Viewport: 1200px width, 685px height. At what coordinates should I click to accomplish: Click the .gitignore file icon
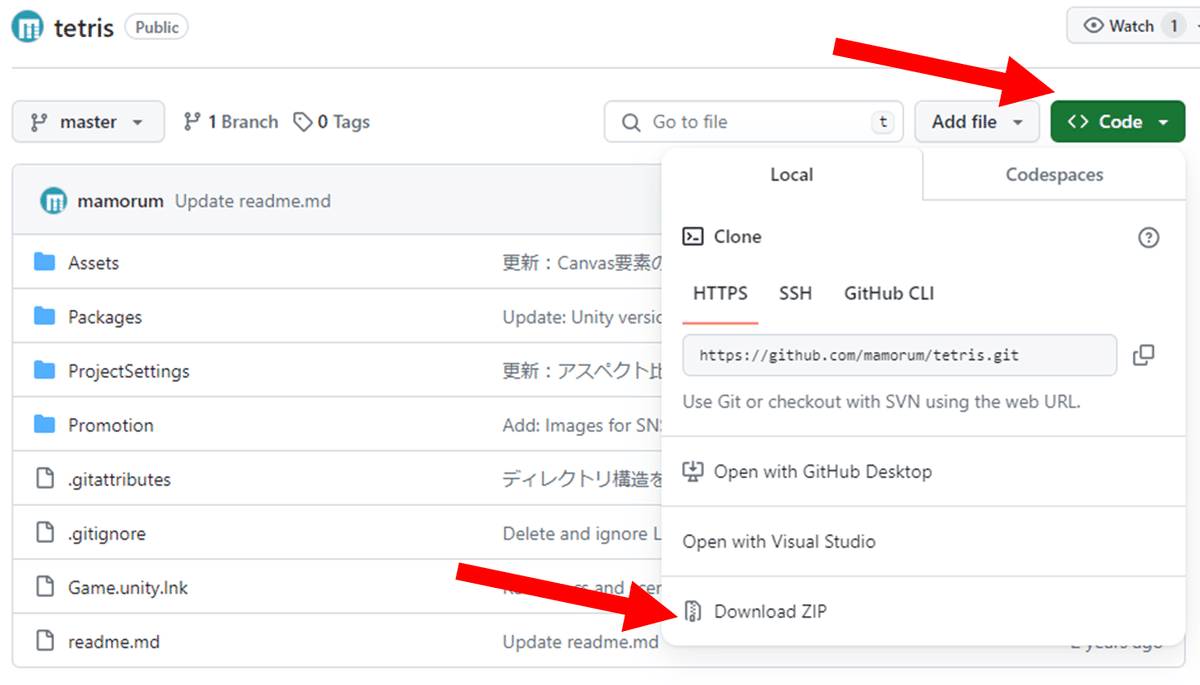(44, 533)
